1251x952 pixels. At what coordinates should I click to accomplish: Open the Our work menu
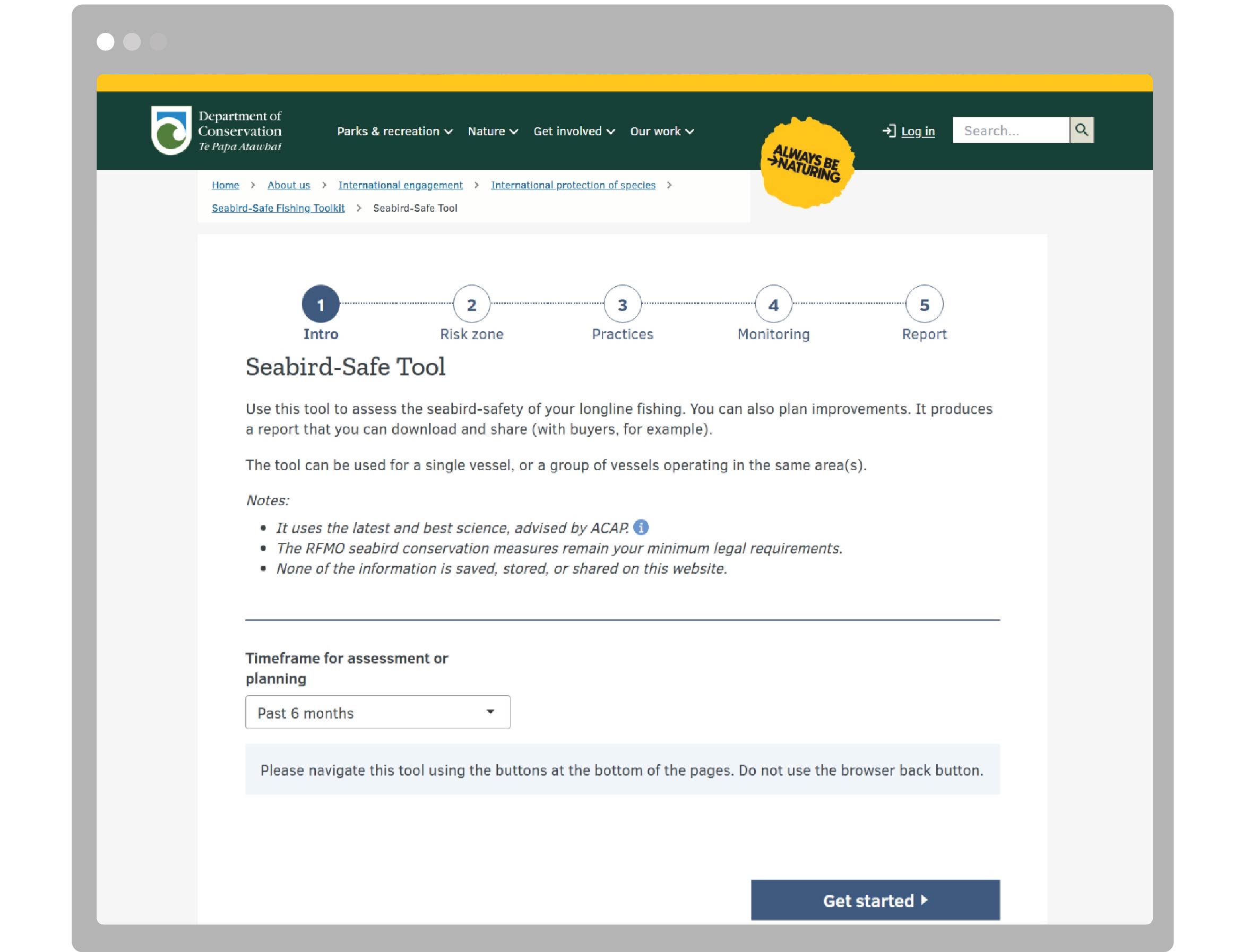click(661, 132)
